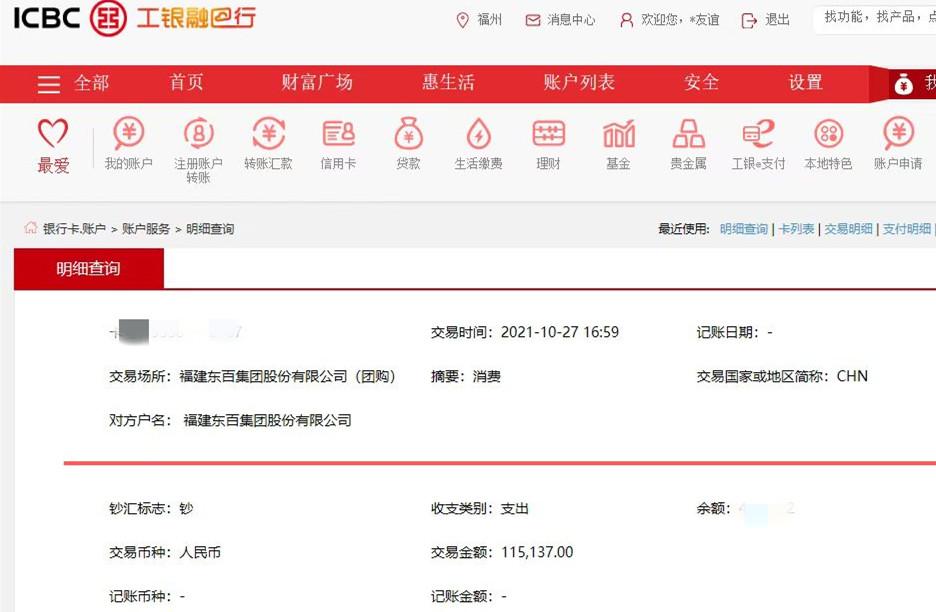Image resolution: width=936 pixels, height=612 pixels.
Task: Open the 账户申请 icon
Action: pyautogui.click(x=898, y=133)
